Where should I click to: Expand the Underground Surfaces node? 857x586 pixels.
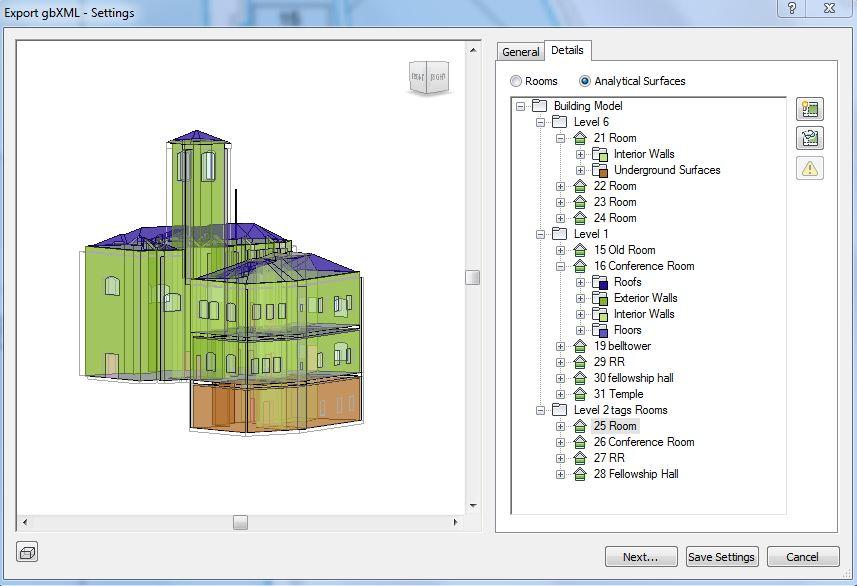click(580, 171)
